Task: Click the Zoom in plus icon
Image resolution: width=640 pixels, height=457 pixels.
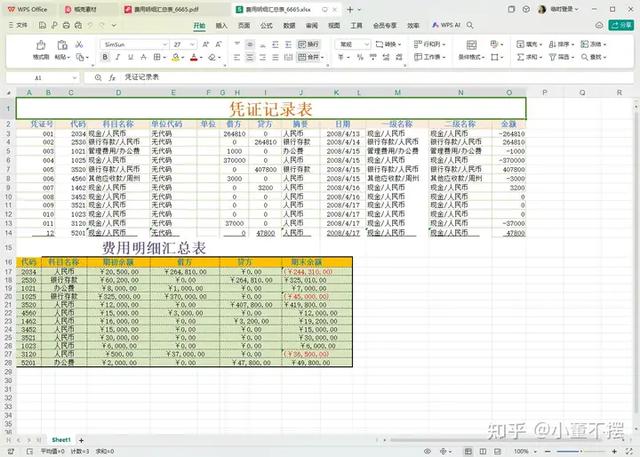Action: point(614,451)
